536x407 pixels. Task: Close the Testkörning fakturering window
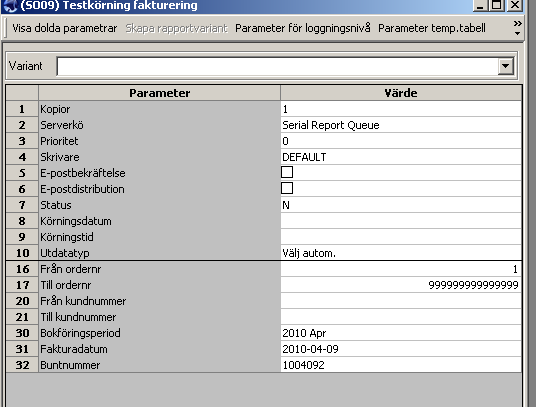click(514, 5)
